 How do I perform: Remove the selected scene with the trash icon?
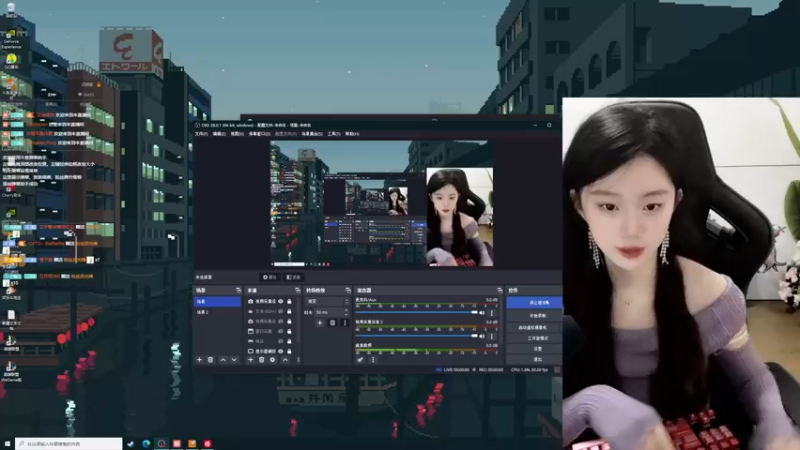[210, 360]
